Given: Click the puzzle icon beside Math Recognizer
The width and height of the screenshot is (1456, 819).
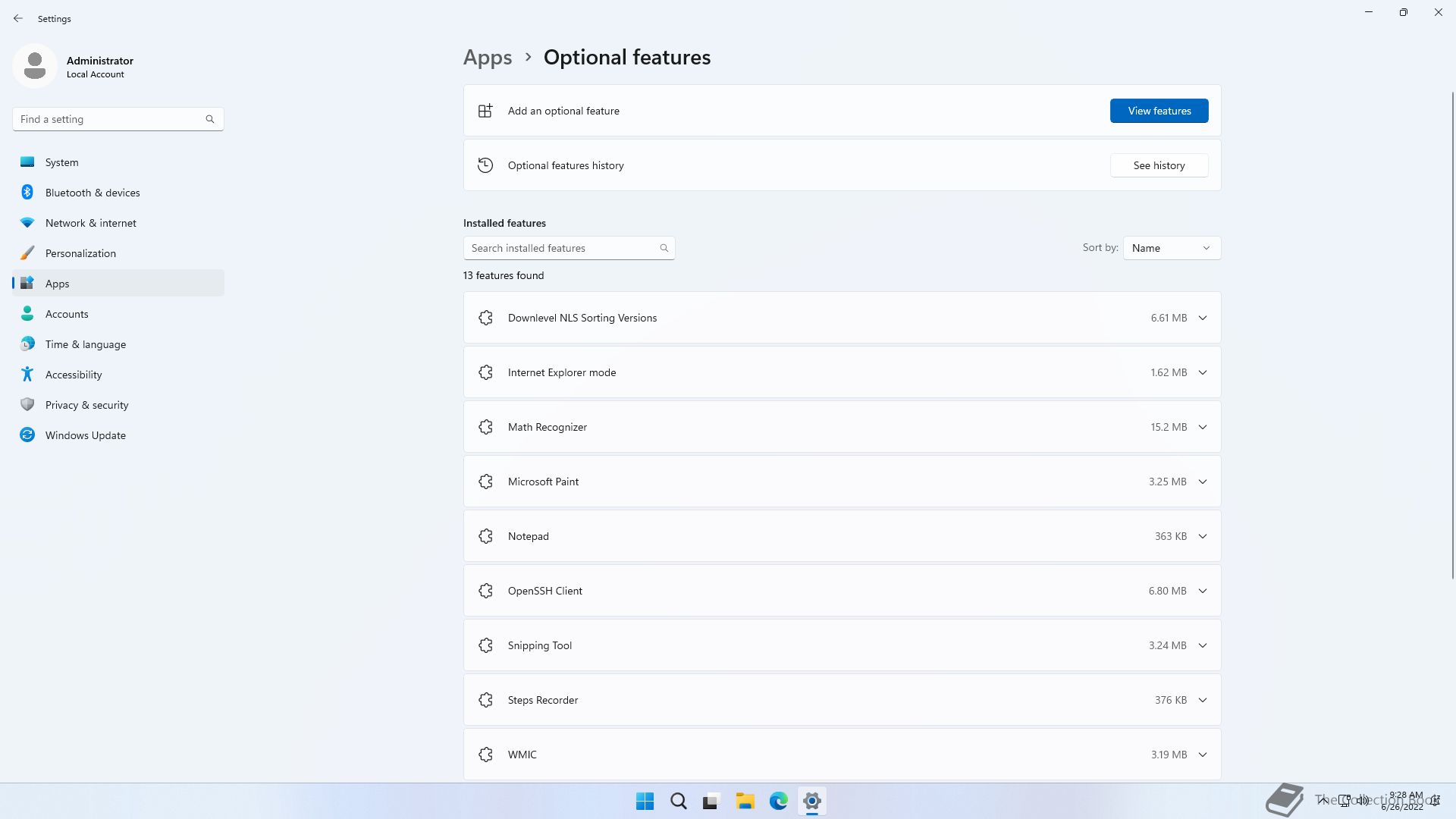Looking at the screenshot, I should tap(486, 427).
